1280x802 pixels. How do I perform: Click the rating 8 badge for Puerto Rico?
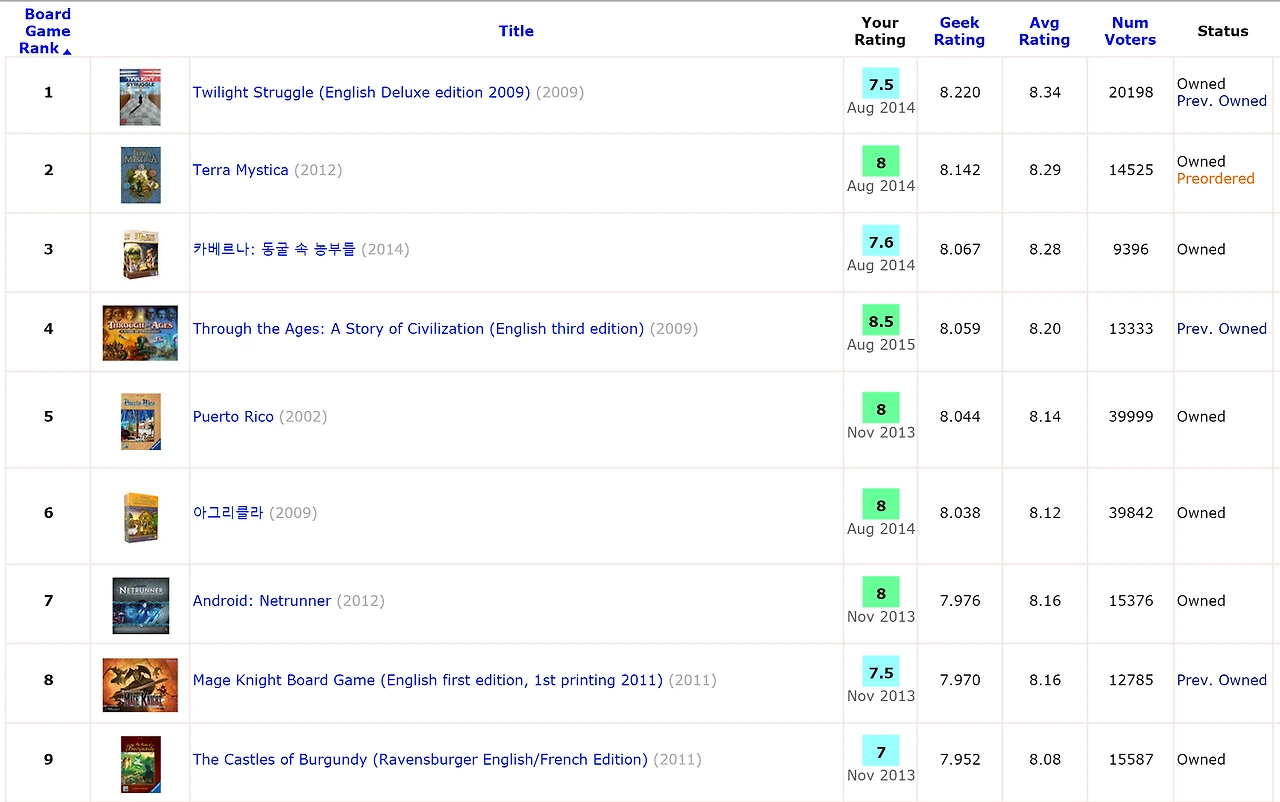(x=881, y=408)
